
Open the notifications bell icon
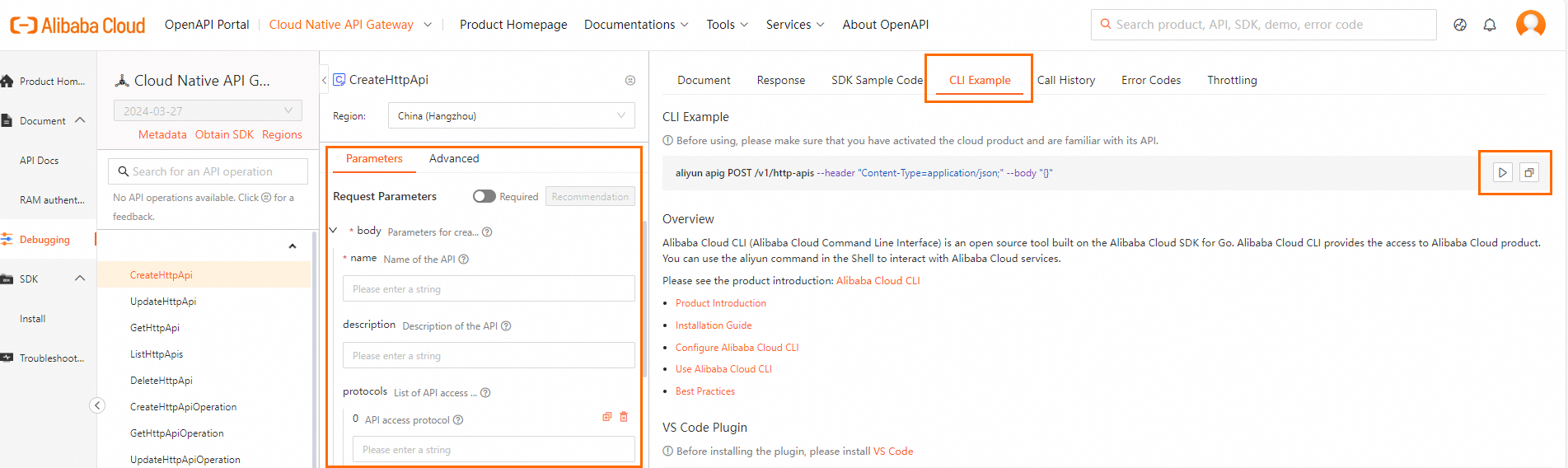1490,25
